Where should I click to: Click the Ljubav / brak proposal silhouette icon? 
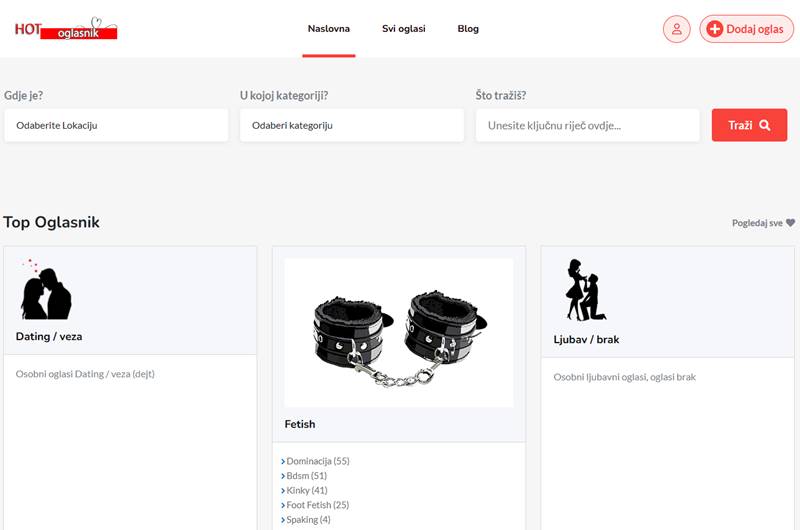(584, 290)
